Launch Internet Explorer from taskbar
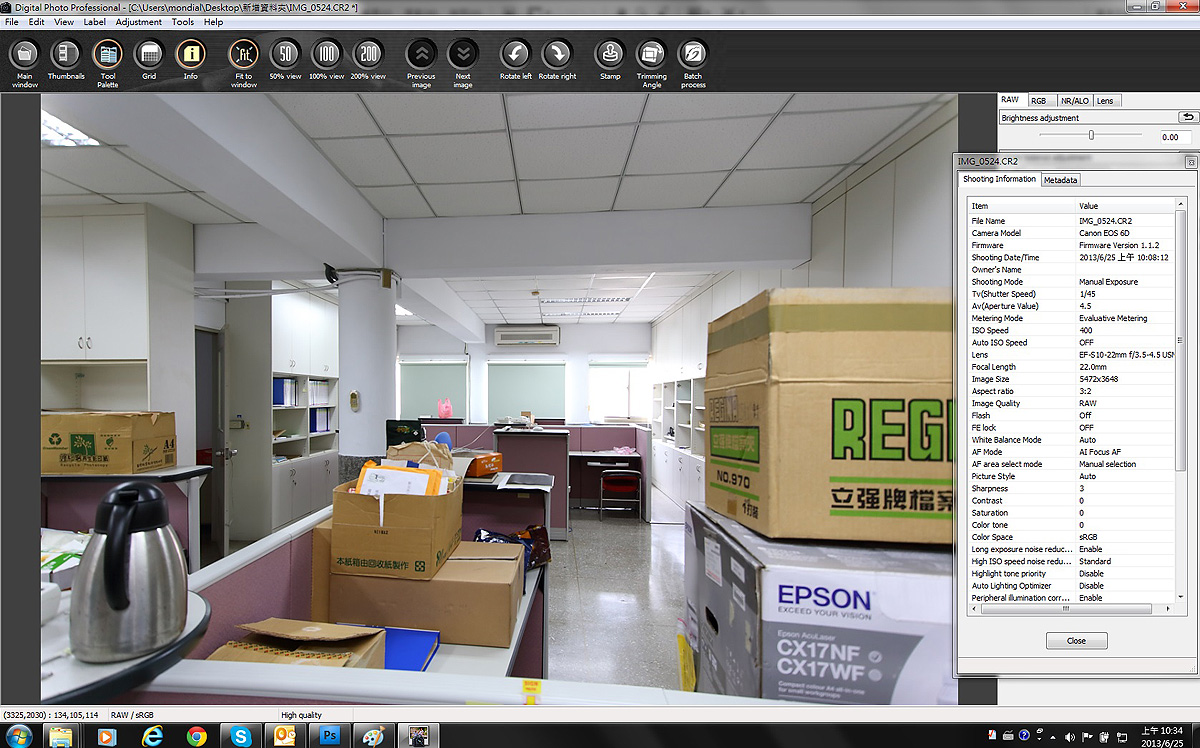 tap(152, 737)
